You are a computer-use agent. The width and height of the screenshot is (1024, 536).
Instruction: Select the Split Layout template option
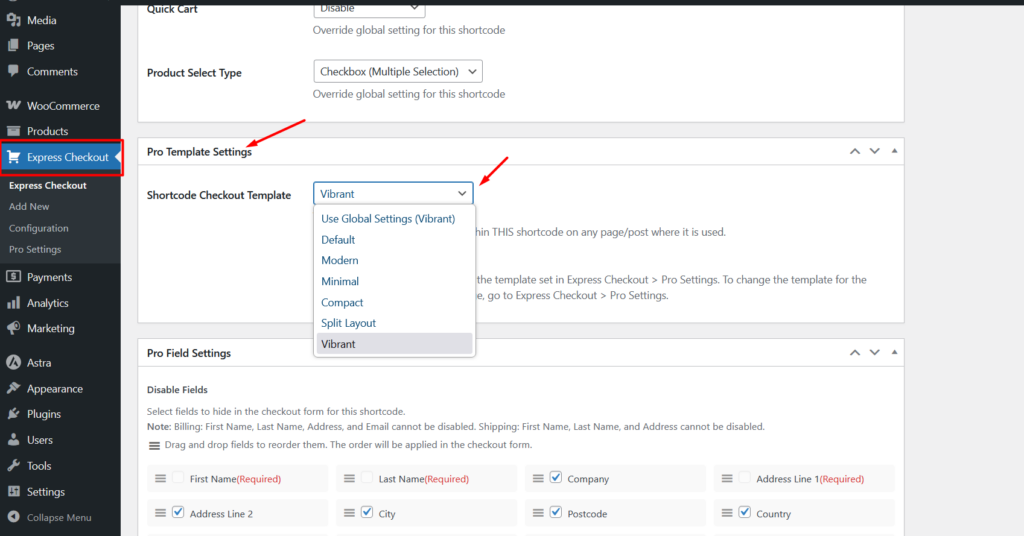(348, 323)
